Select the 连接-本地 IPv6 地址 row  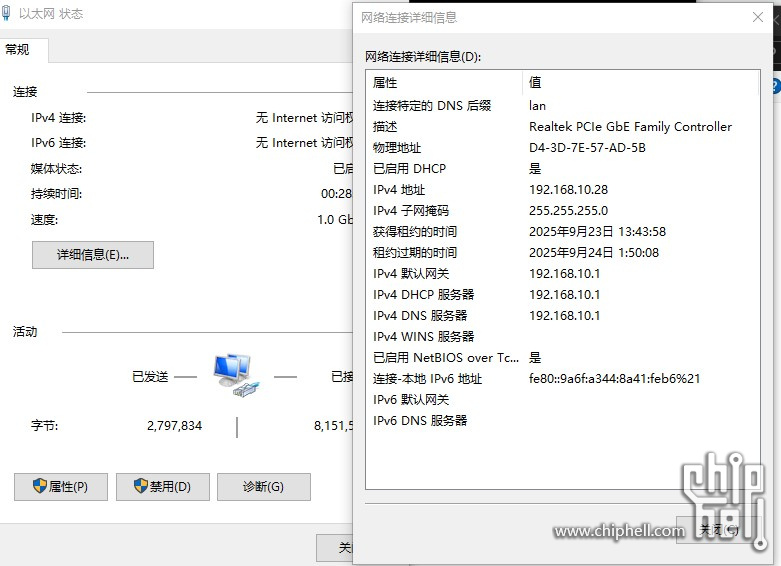(563, 379)
